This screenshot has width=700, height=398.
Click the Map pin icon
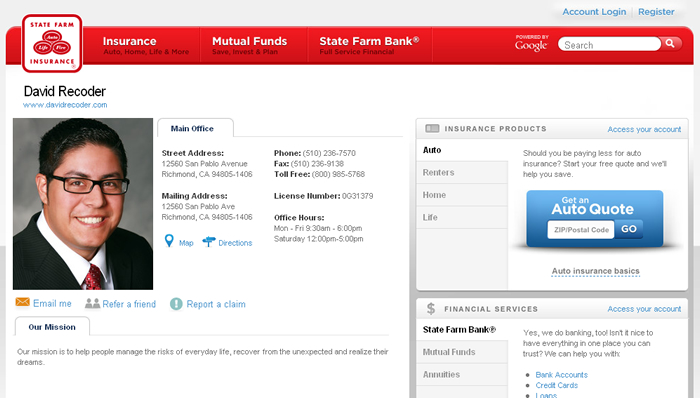pos(169,241)
